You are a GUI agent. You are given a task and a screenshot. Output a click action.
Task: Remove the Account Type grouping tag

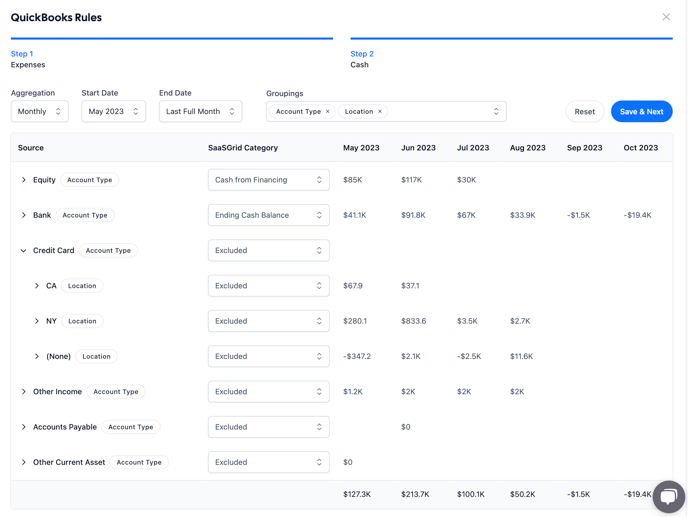tap(328, 112)
